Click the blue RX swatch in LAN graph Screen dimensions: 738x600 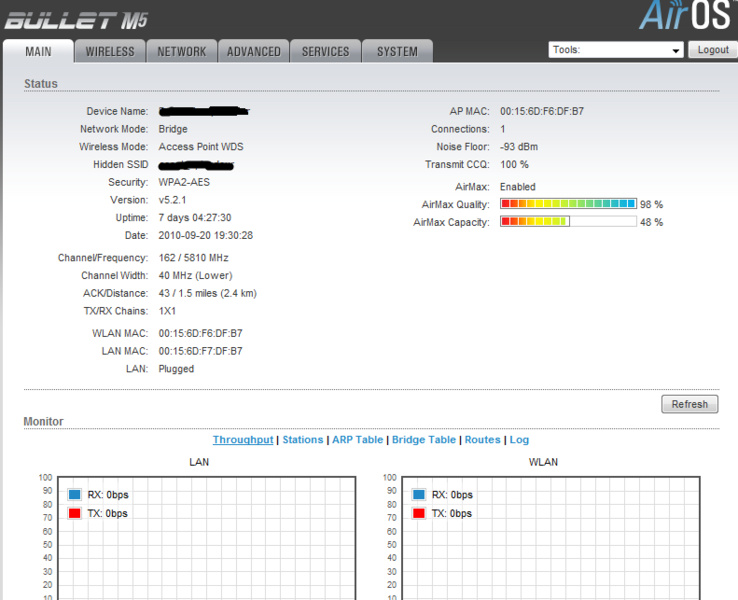click(74, 495)
